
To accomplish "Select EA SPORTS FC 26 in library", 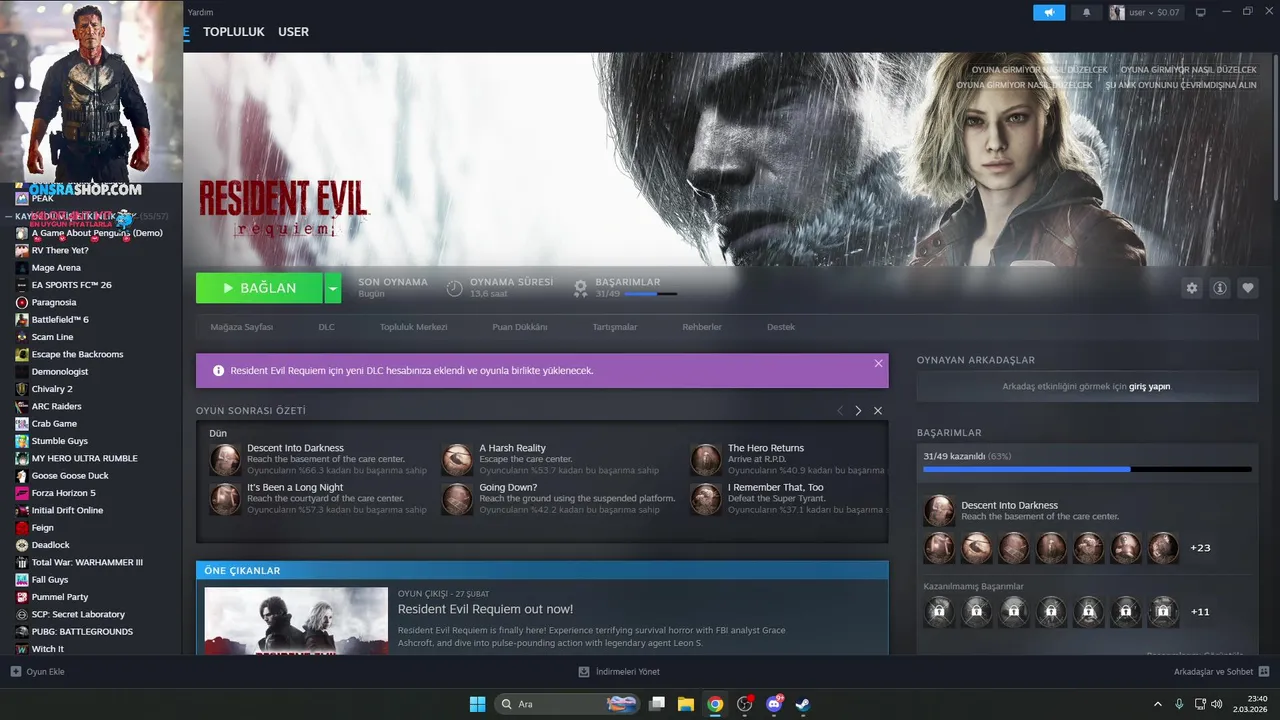I will pyautogui.click(x=71, y=285).
